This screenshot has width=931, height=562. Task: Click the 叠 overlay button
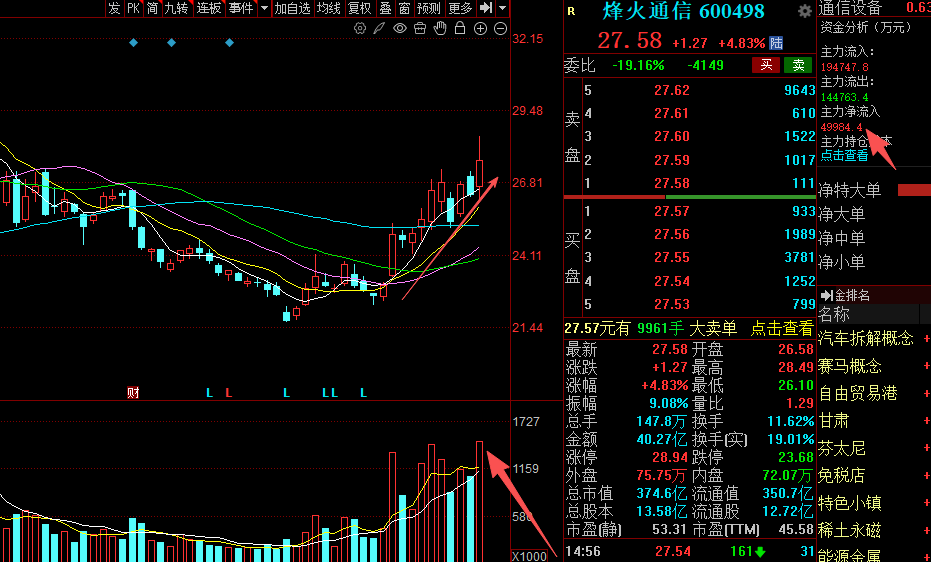tap(385, 8)
